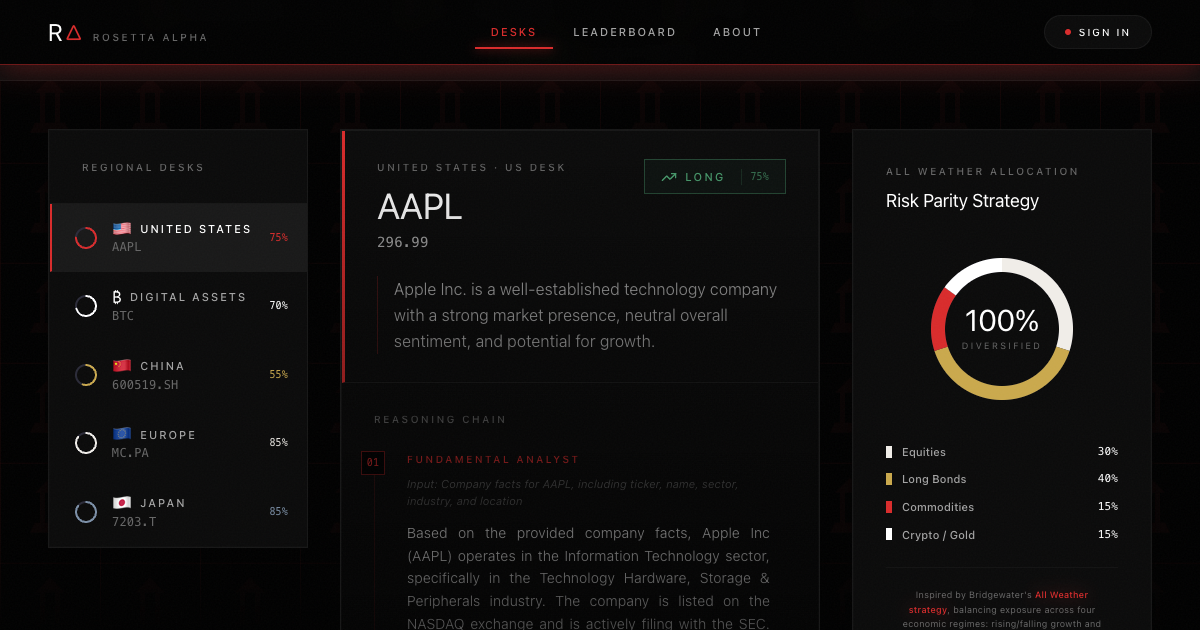The image size is (1200, 630).
Task: Click the Rosetta Alpha triangle logo
Action: point(73,33)
